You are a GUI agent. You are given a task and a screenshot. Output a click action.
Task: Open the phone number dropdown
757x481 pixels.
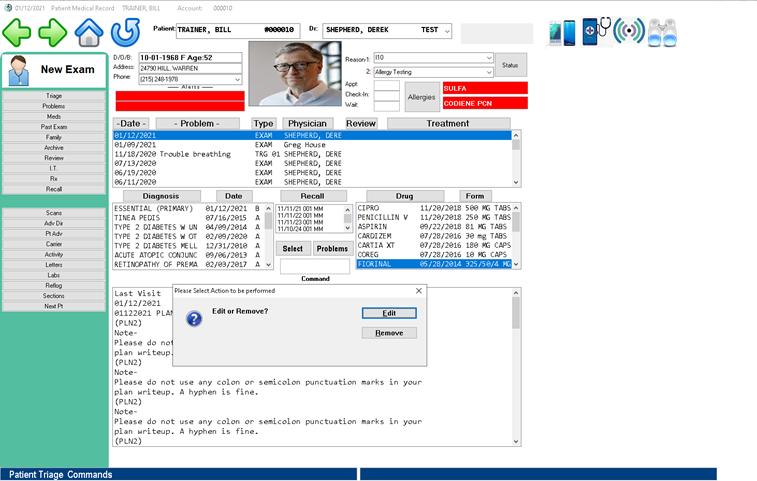pyautogui.click(x=237, y=79)
